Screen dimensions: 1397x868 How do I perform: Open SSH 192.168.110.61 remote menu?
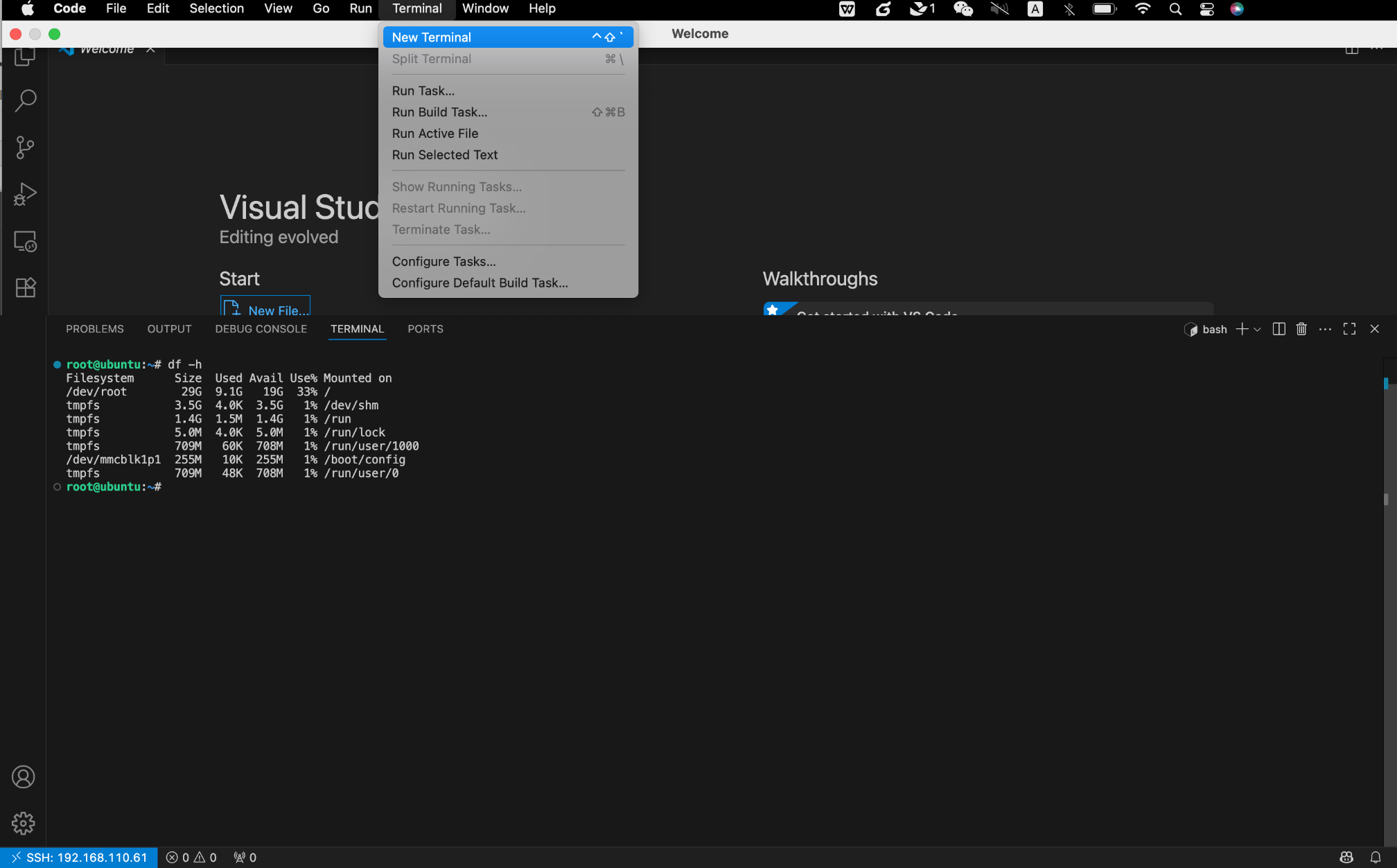tap(79, 857)
